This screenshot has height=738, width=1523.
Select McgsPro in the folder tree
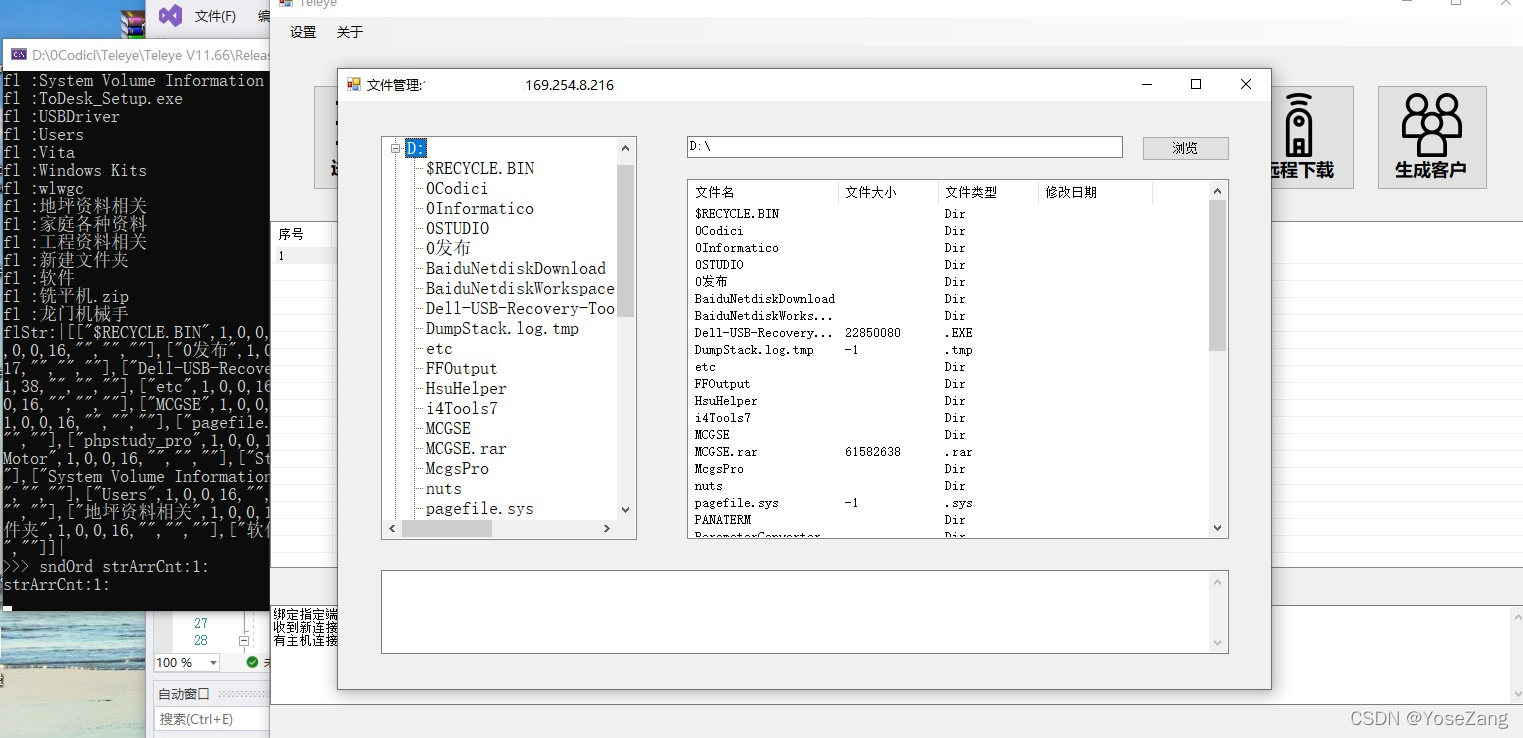click(457, 468)
